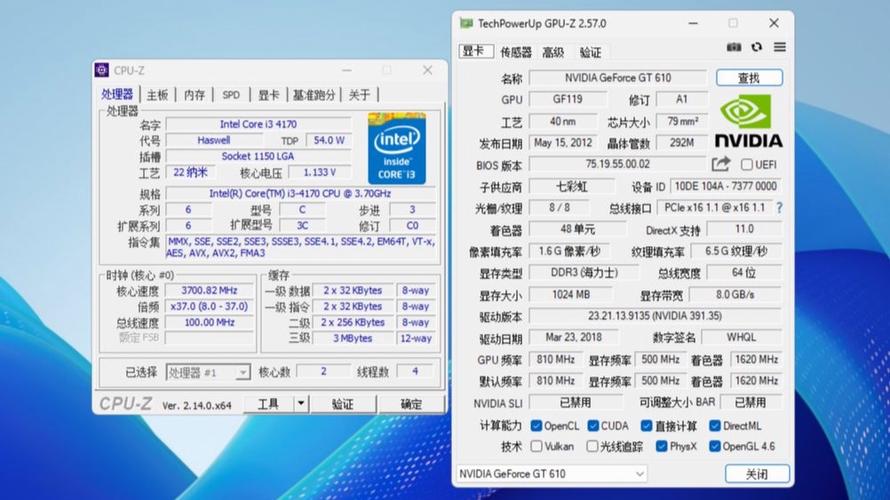Toggle the UEFI checkbox
890x500 pixels.
coord(746,165)
